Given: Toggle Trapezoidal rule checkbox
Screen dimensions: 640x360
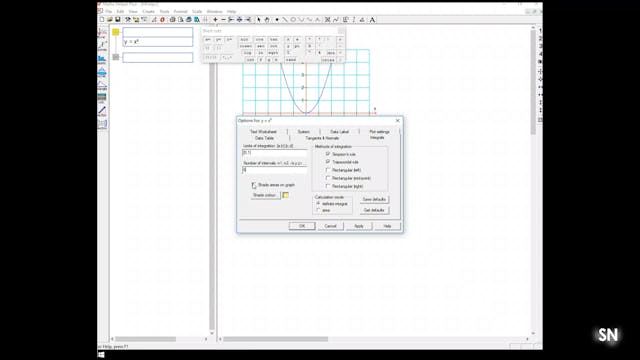Looking at the screenshot, I should [328, 162].
